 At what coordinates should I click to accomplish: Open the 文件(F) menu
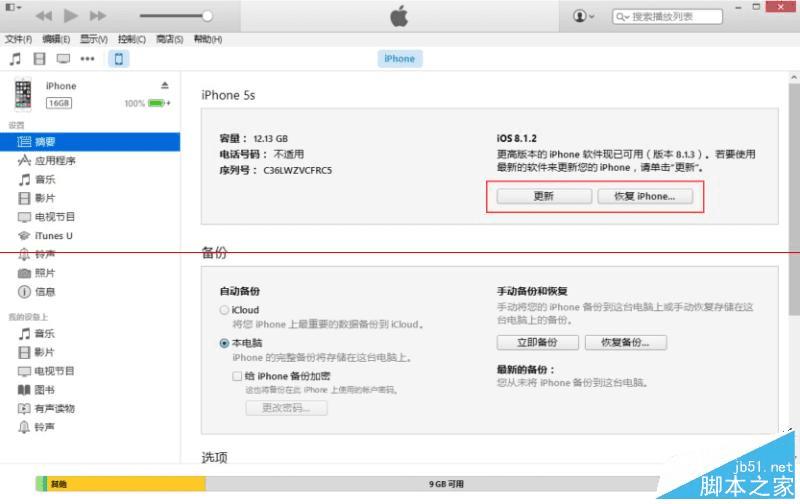pyautogui.click(x=18, y=39)
